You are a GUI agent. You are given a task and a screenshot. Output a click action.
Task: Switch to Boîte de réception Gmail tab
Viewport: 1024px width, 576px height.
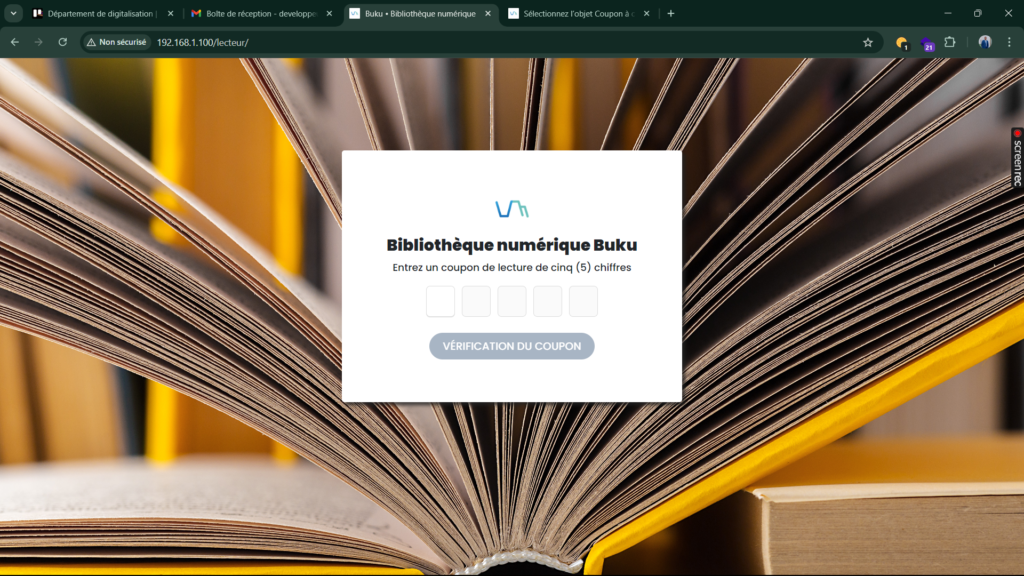pos(261,13)
